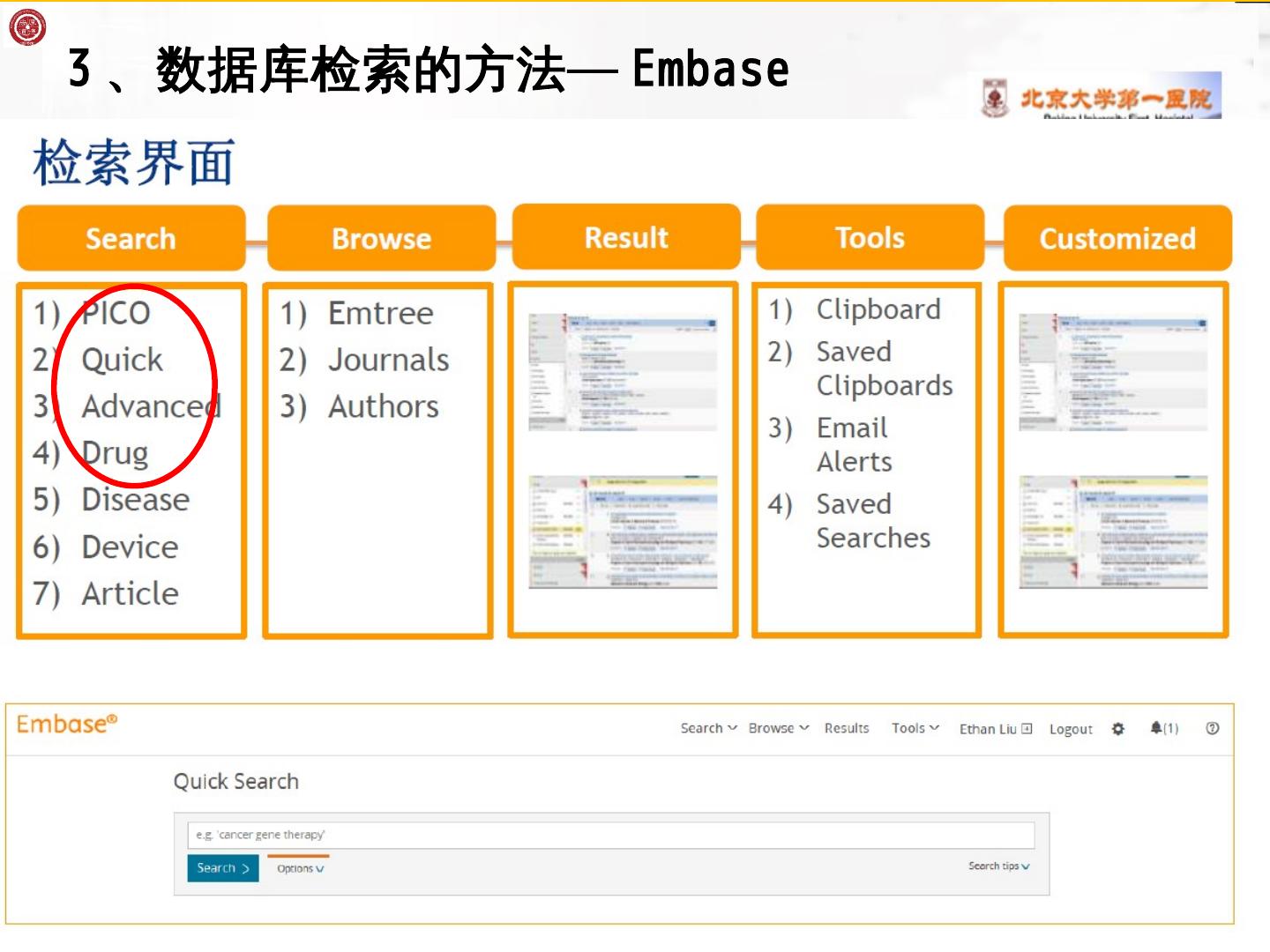Expand the Options dropdown under Quick Search
This screenshot has height=952, width=1270.
tap(300, 868)
